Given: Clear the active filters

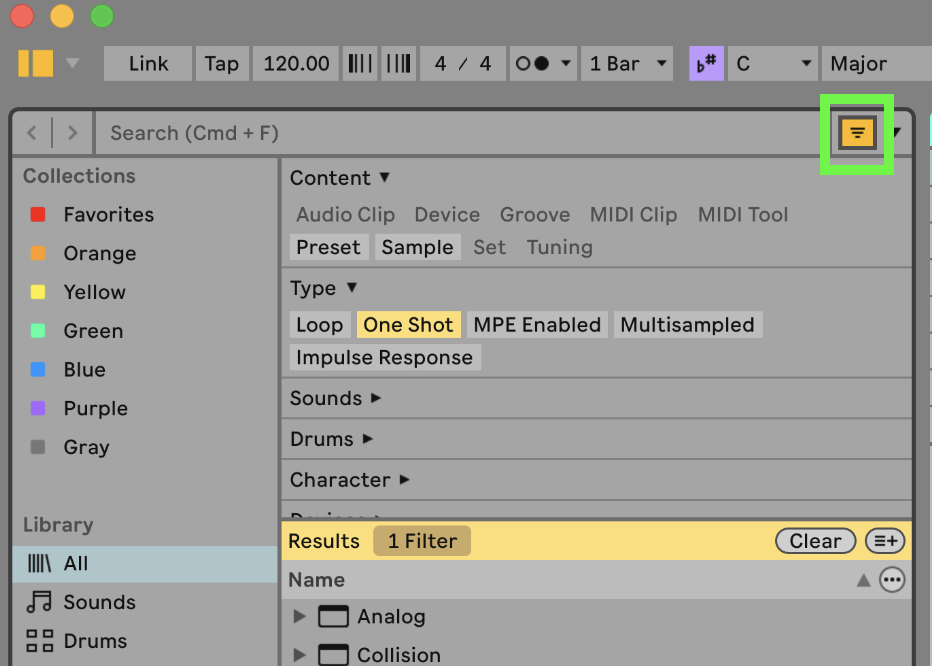Looking at the screenshot, I should [x=815, y=541].
